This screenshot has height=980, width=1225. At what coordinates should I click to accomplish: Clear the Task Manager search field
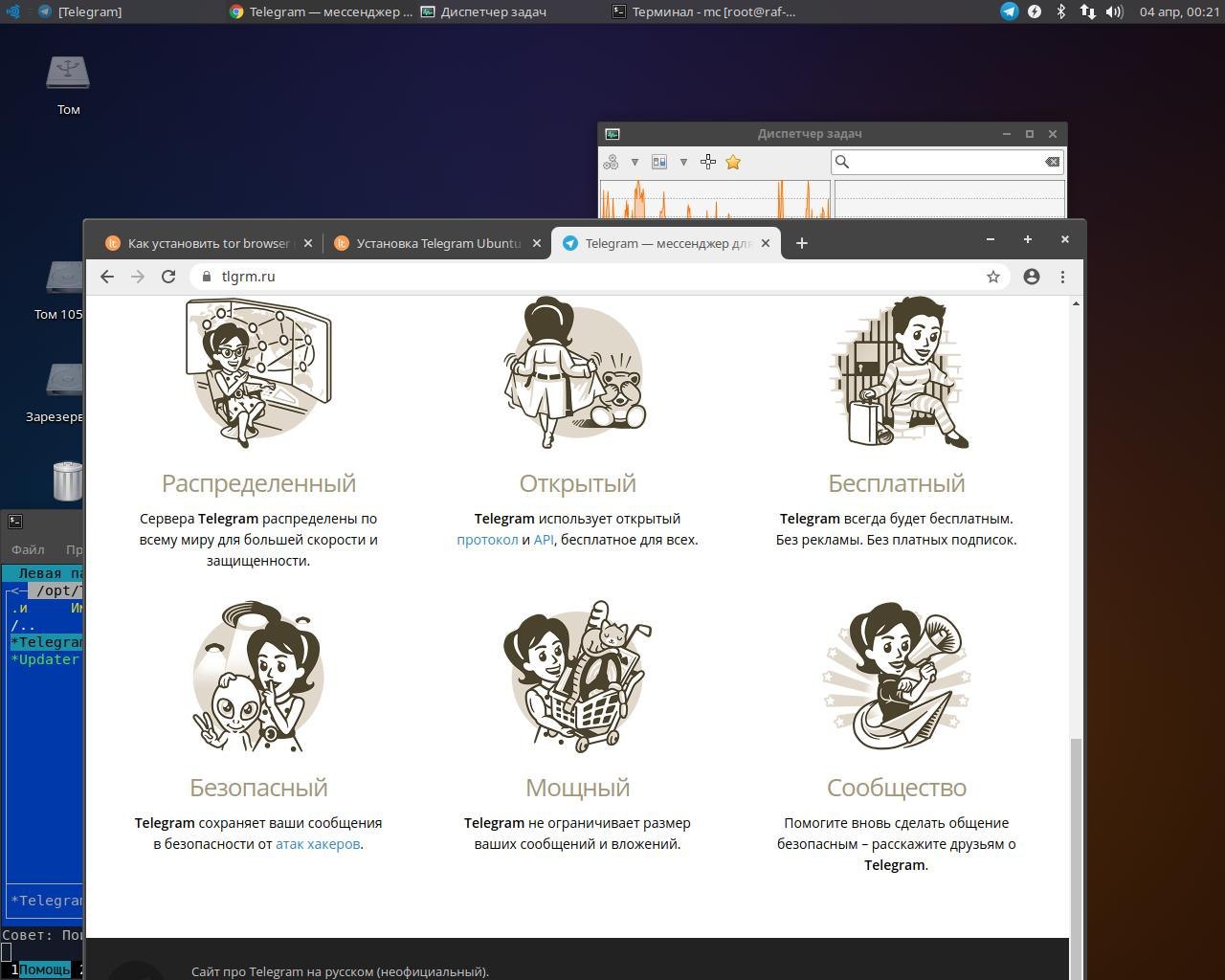[x=1052, y=162]
